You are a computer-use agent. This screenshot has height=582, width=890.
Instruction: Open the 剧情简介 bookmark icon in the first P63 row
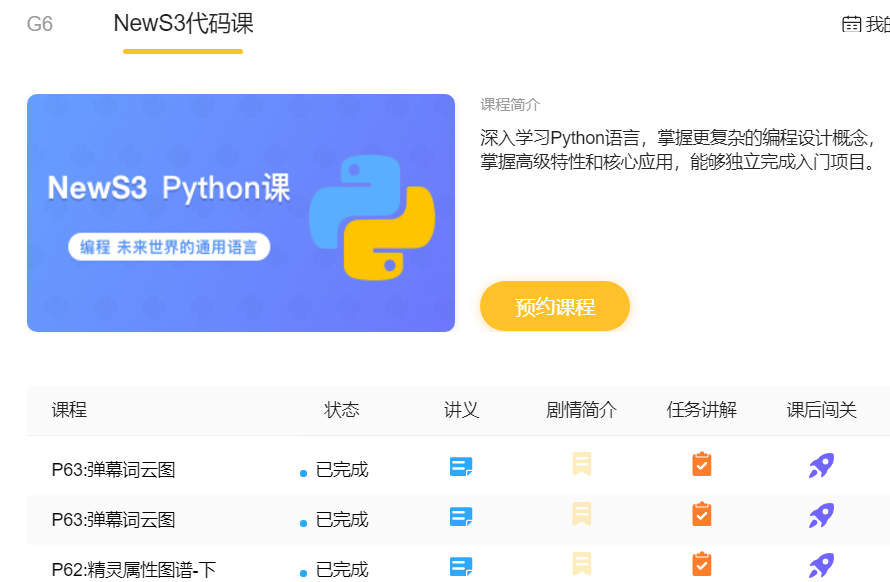point(582,463)
